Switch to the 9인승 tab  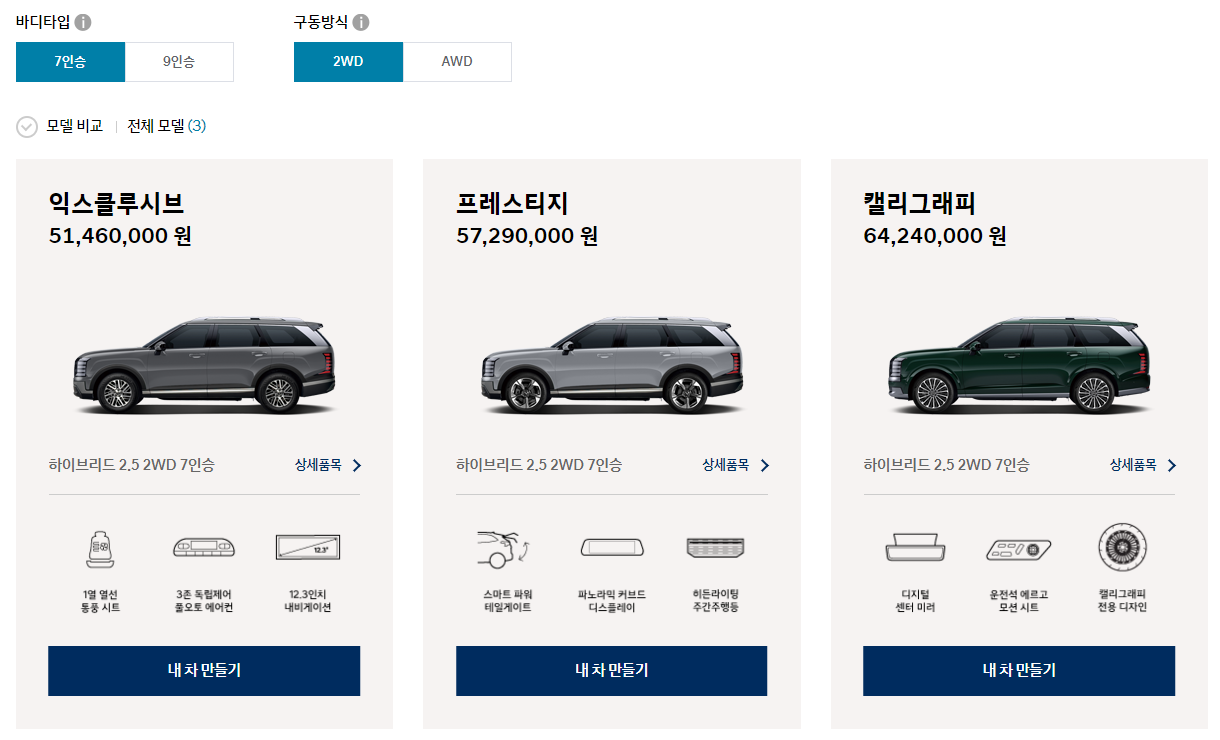179,61
